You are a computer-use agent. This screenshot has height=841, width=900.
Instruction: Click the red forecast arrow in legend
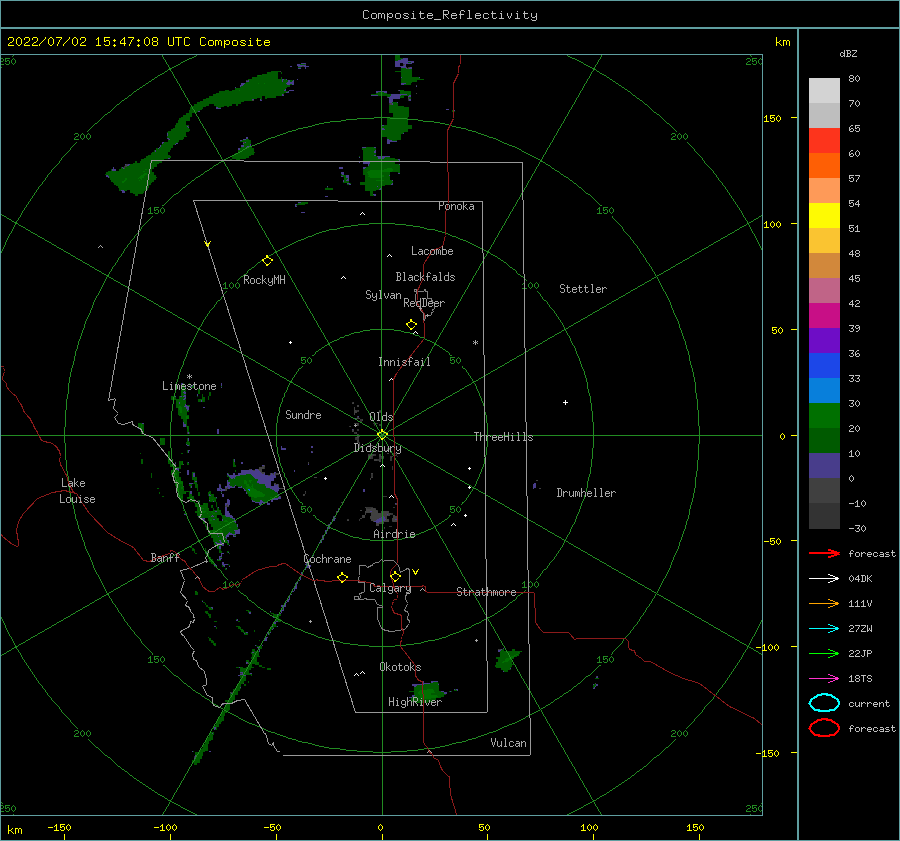(824, 553)
